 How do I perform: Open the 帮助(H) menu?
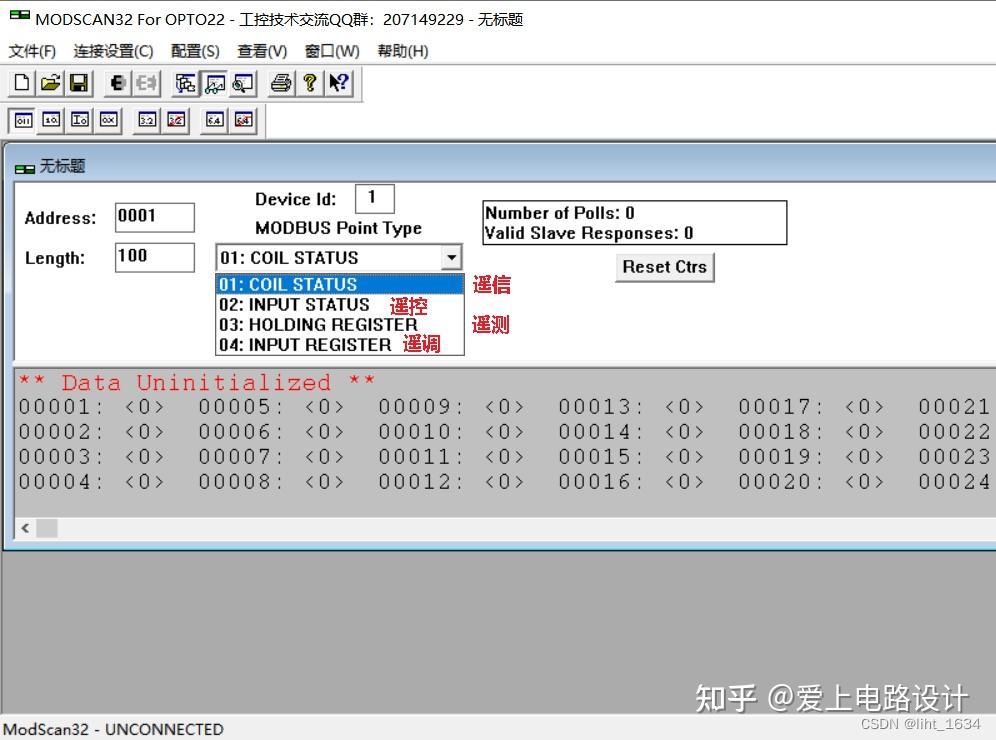[x=403, y=51]
